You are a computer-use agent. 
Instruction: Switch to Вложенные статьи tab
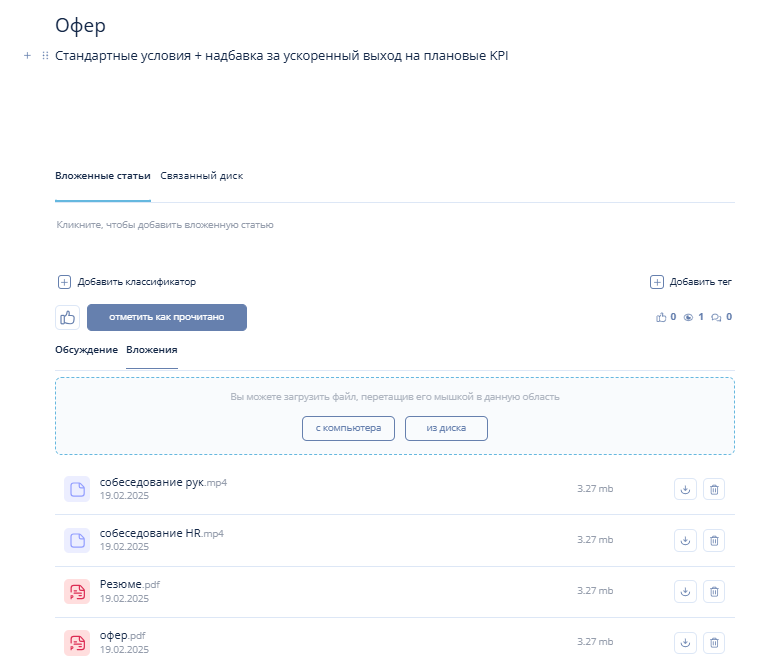103,176
